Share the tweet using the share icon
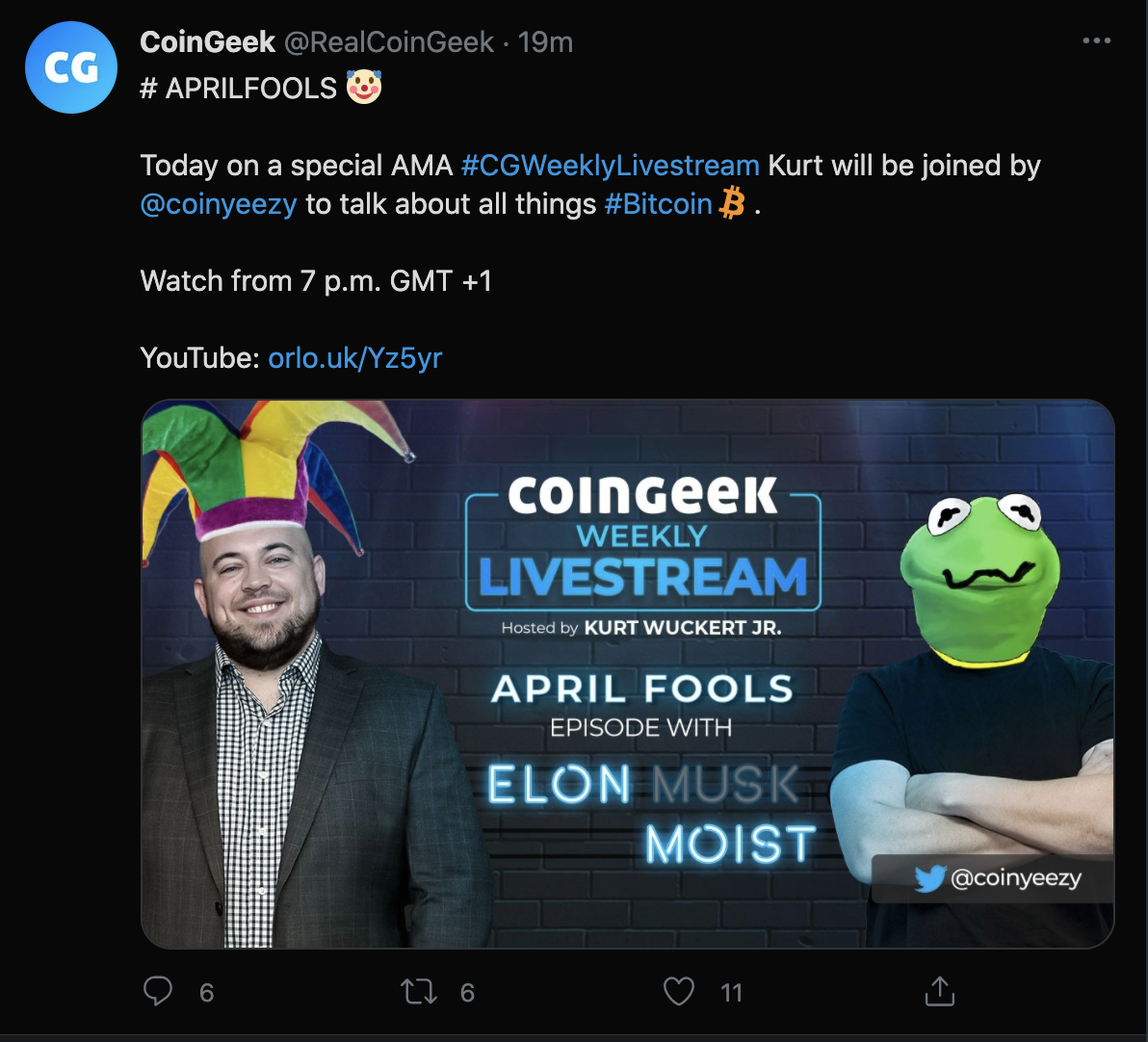 coord(939,991)
